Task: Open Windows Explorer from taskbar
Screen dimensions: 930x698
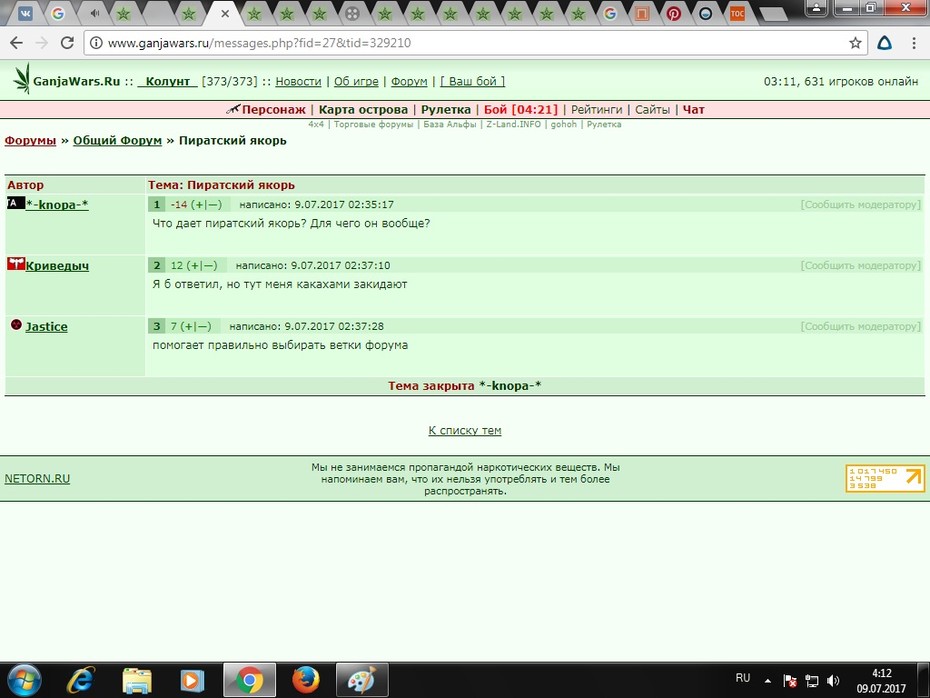Action: tap(137, 680)
